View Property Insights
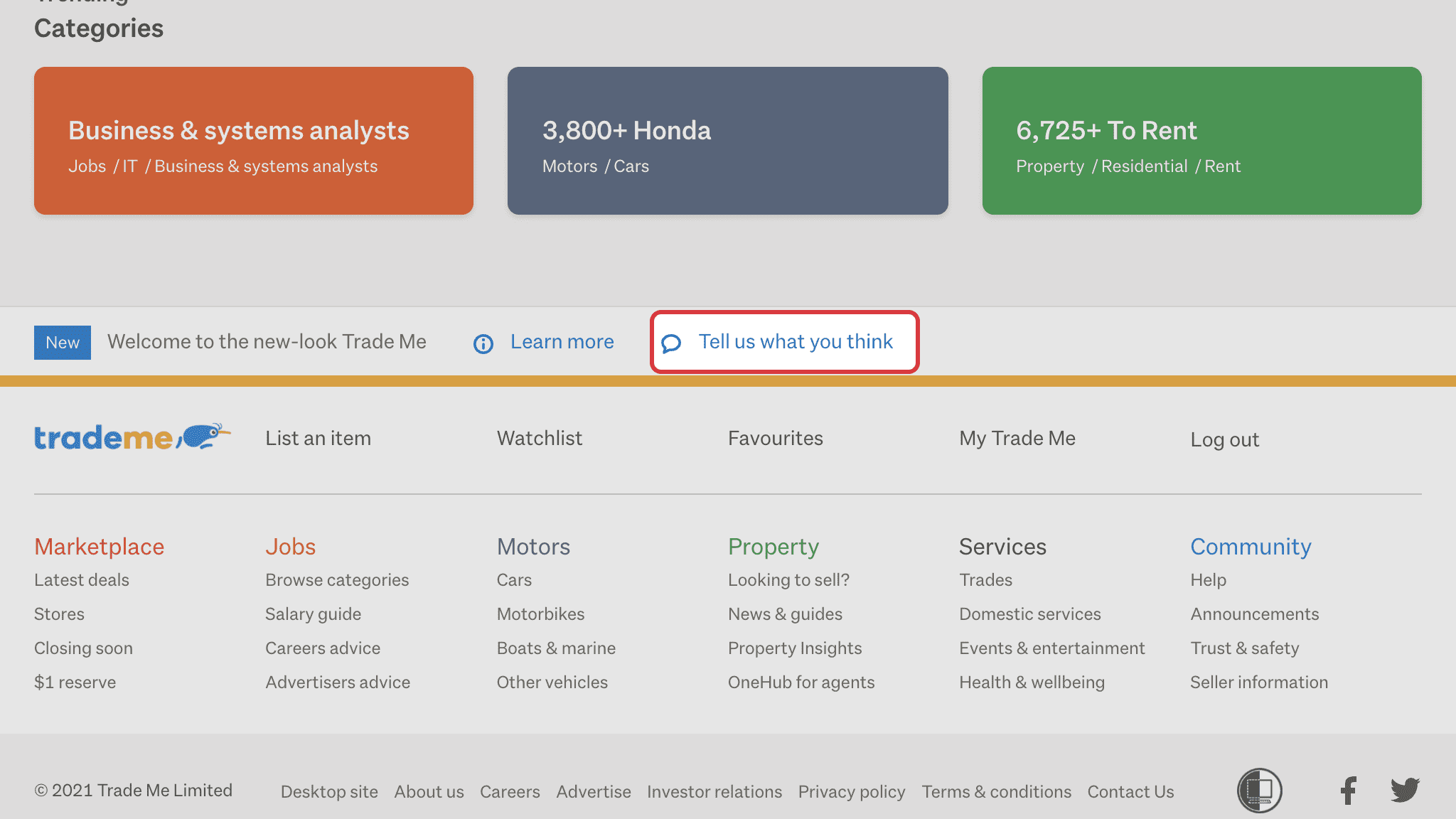This screenshot has height=819, width=1456. [x=795, y=648]
